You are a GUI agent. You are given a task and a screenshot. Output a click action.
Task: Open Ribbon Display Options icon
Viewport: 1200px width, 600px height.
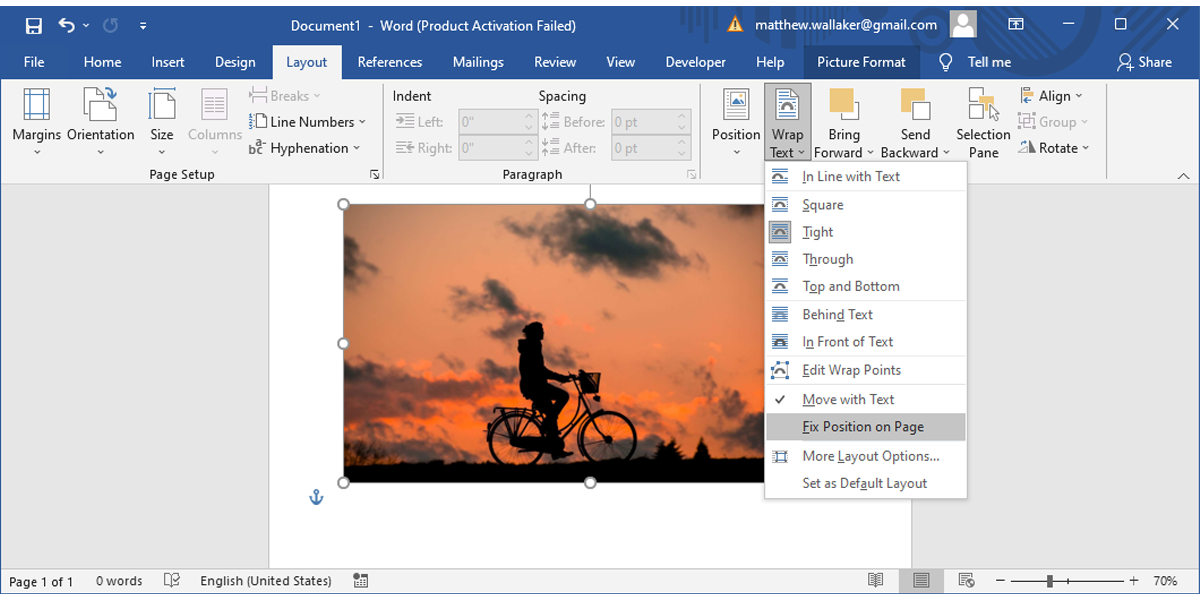(1015, 24)
